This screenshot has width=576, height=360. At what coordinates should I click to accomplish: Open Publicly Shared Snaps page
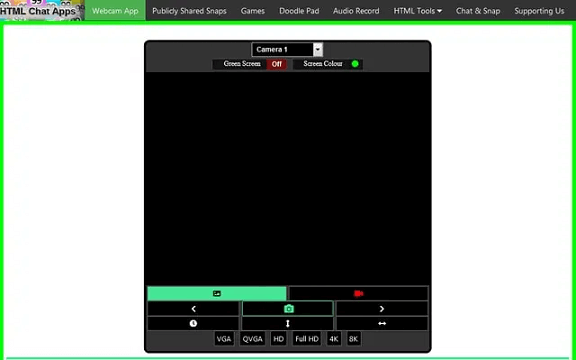click(x=189, y=11)
